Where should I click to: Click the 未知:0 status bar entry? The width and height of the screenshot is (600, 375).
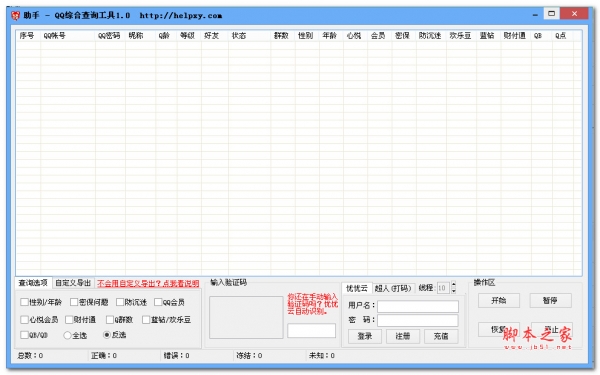(322, 355)
